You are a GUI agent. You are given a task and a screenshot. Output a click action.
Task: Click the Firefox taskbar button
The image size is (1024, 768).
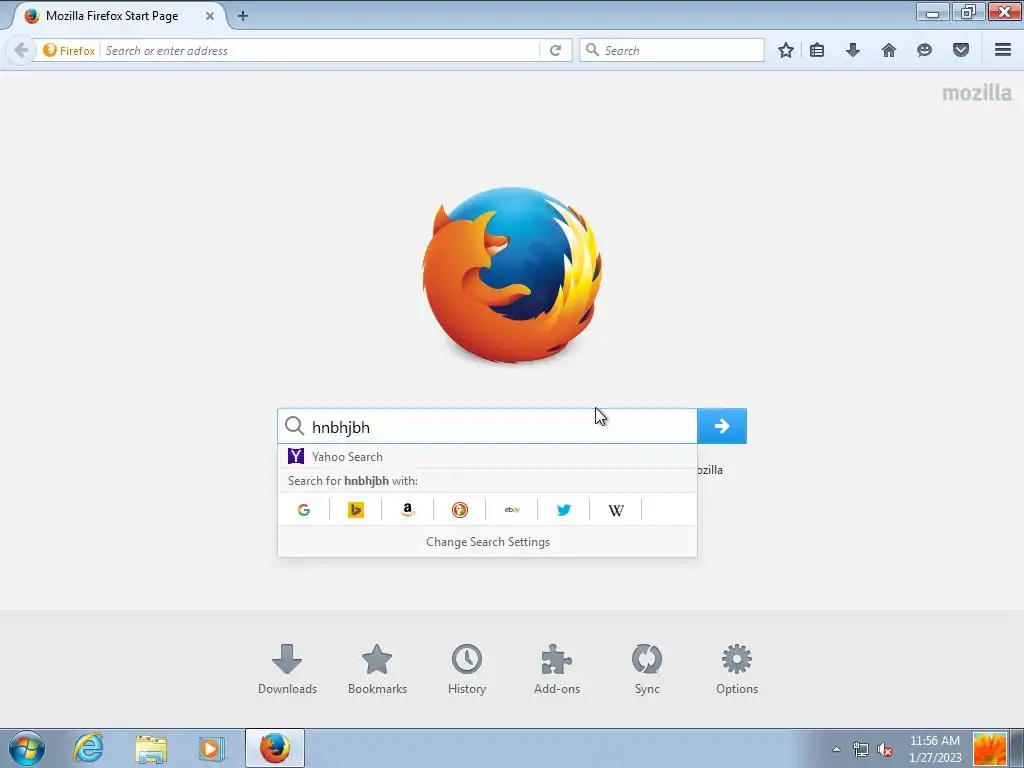click(x=275, y=748)
